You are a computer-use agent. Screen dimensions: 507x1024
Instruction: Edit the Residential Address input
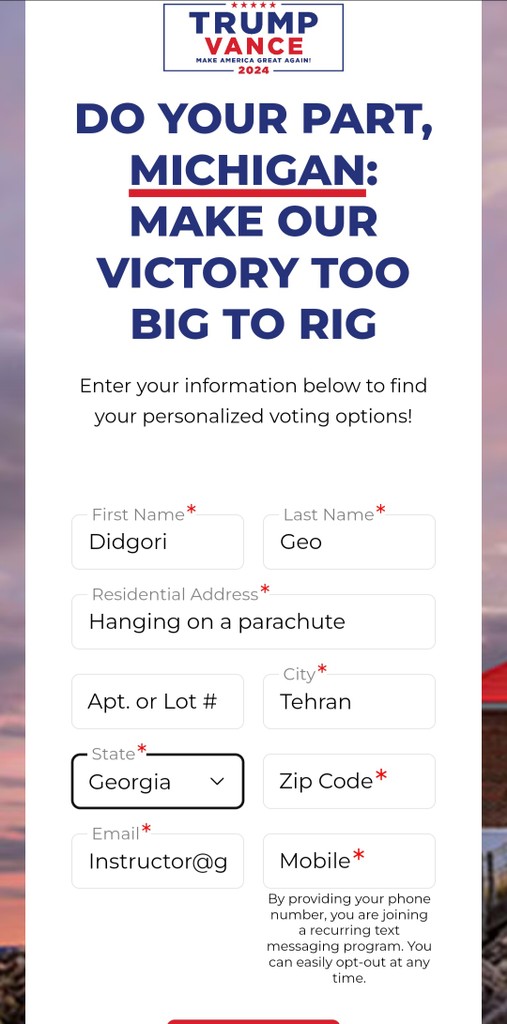254,622
